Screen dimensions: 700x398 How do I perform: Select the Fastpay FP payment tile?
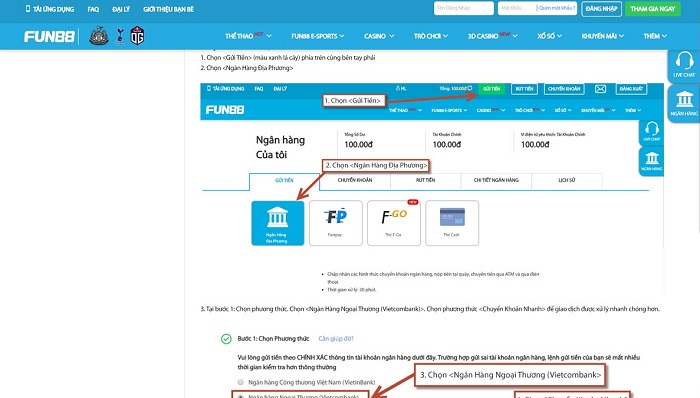336,223
